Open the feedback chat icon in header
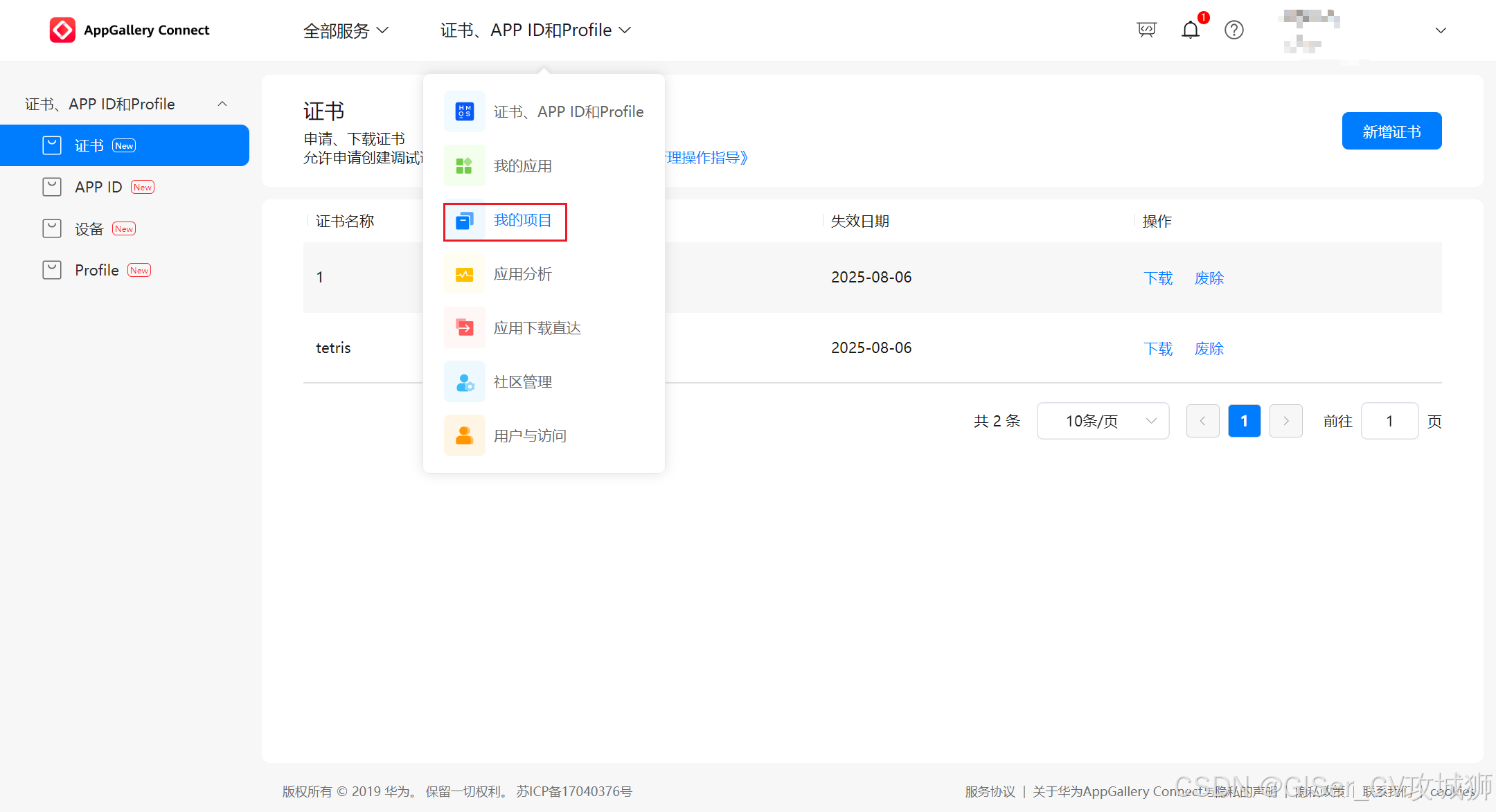Viewport: 1496px width, 812px height. click(1147, 30)
